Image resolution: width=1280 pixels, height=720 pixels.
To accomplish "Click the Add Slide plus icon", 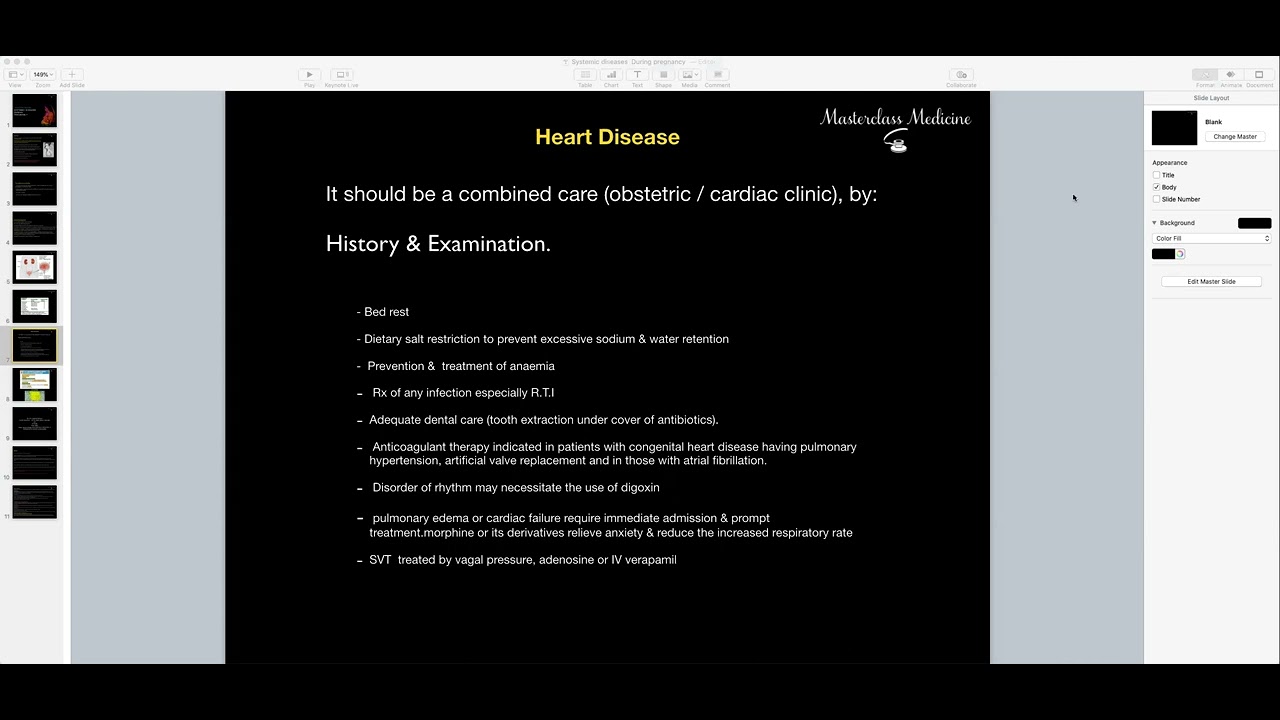I will [71, 74].
